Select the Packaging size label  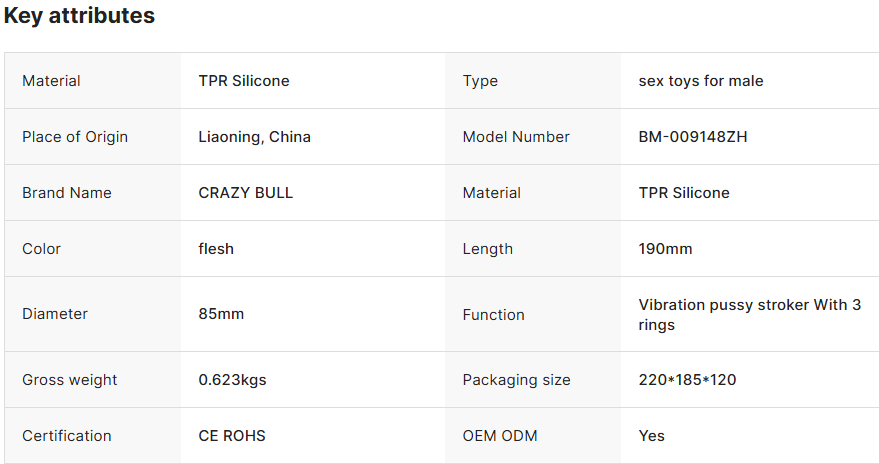pyautogui.click(x=516, y=380)
